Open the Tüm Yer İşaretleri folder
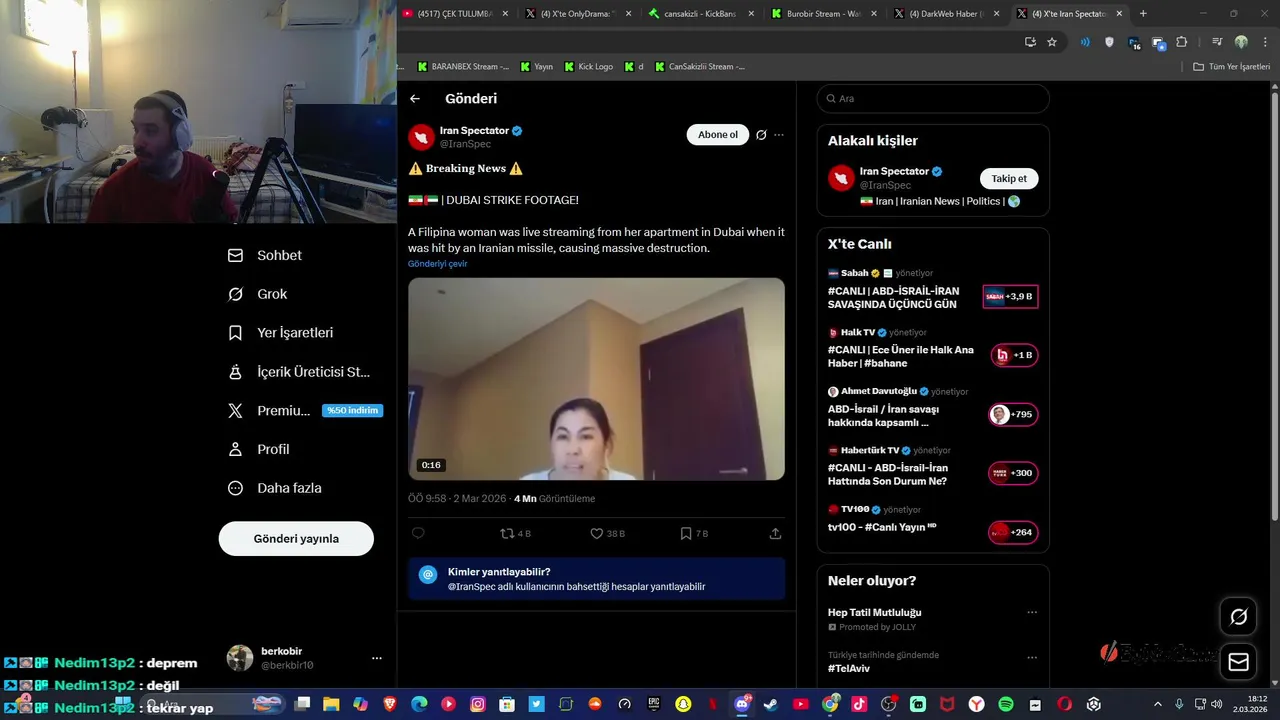1280x720 pixels. pyautogui.click(x=1232, y=67)
